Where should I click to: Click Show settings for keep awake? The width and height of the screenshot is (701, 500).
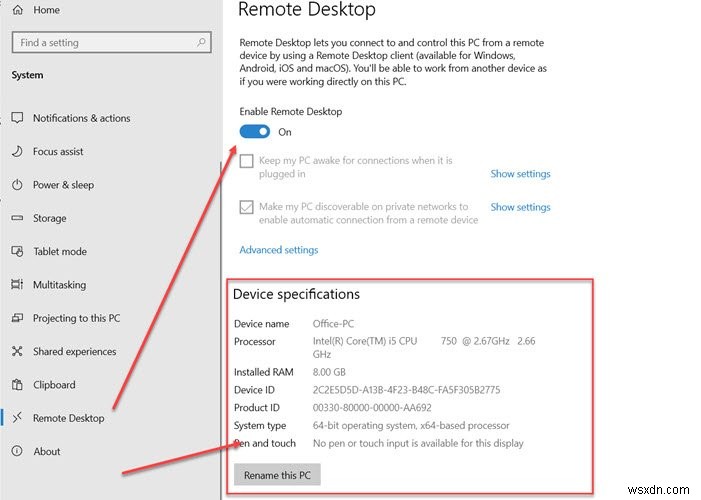coord(520,174)
